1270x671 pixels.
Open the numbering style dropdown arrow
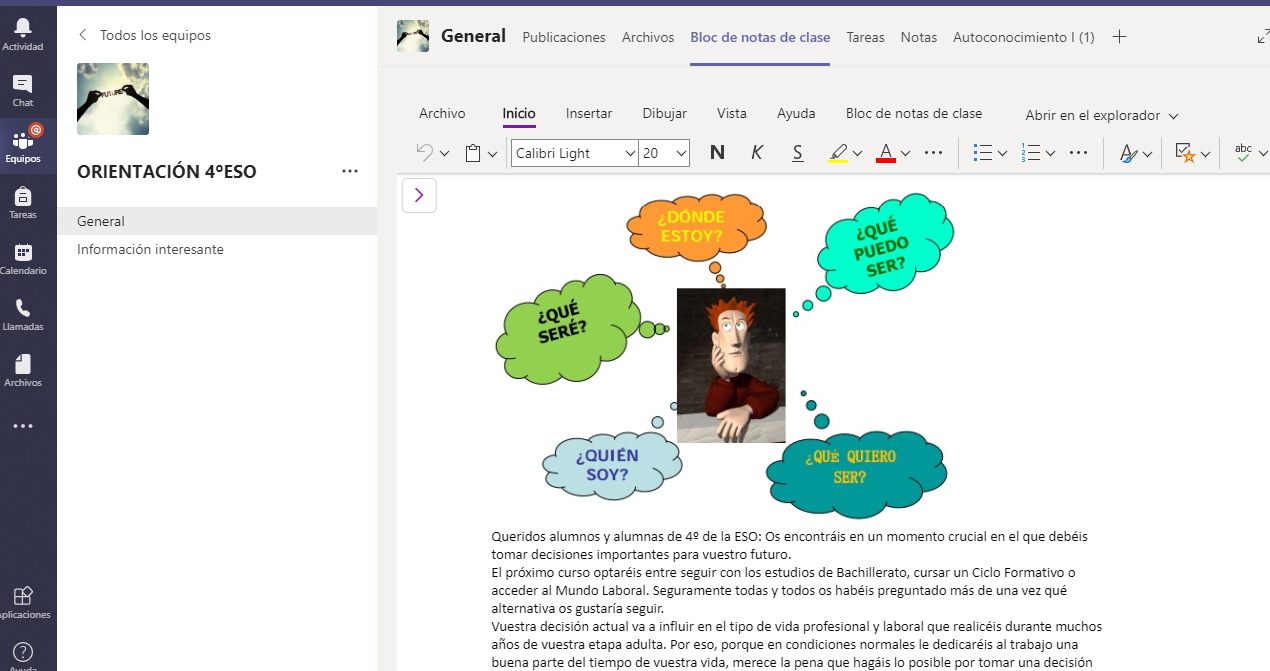pos(1050,154)
